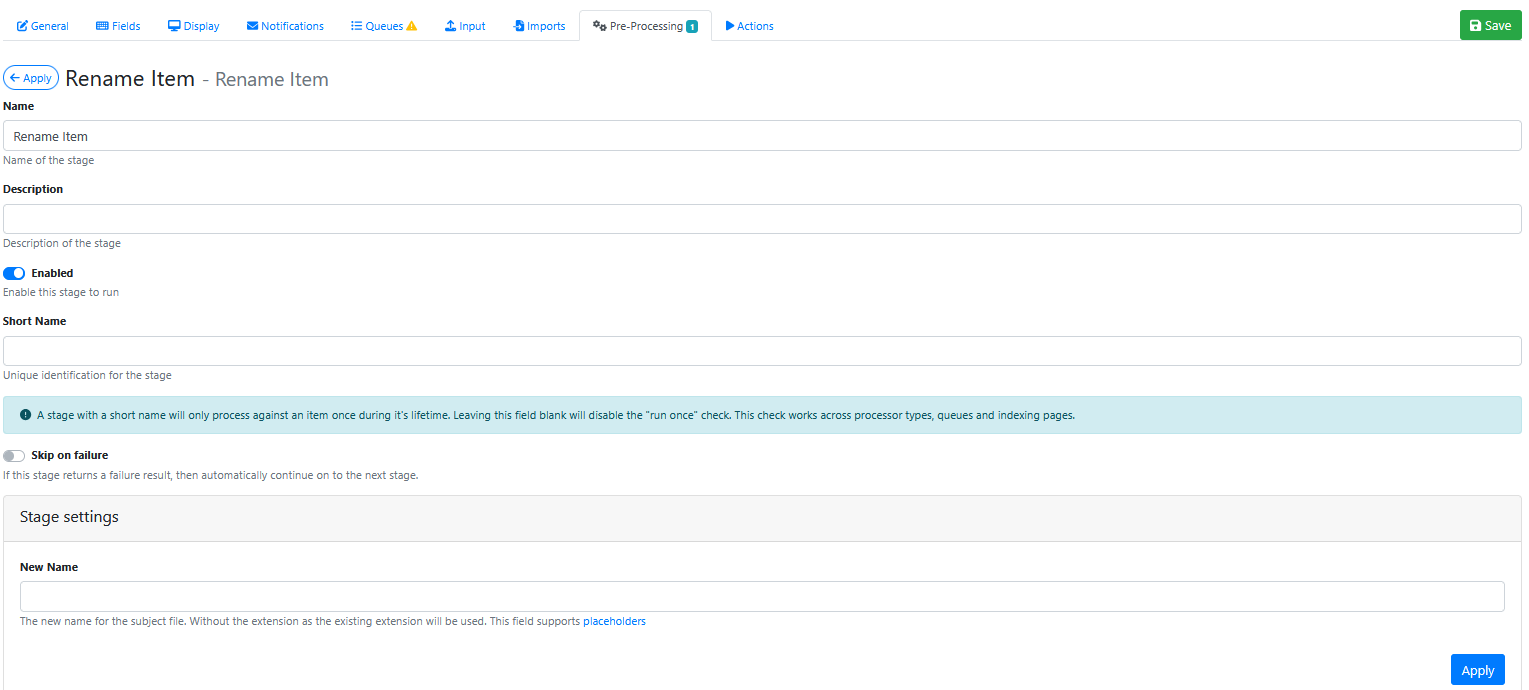Click the envelope icon on Notifications tab

click(252, 26)
